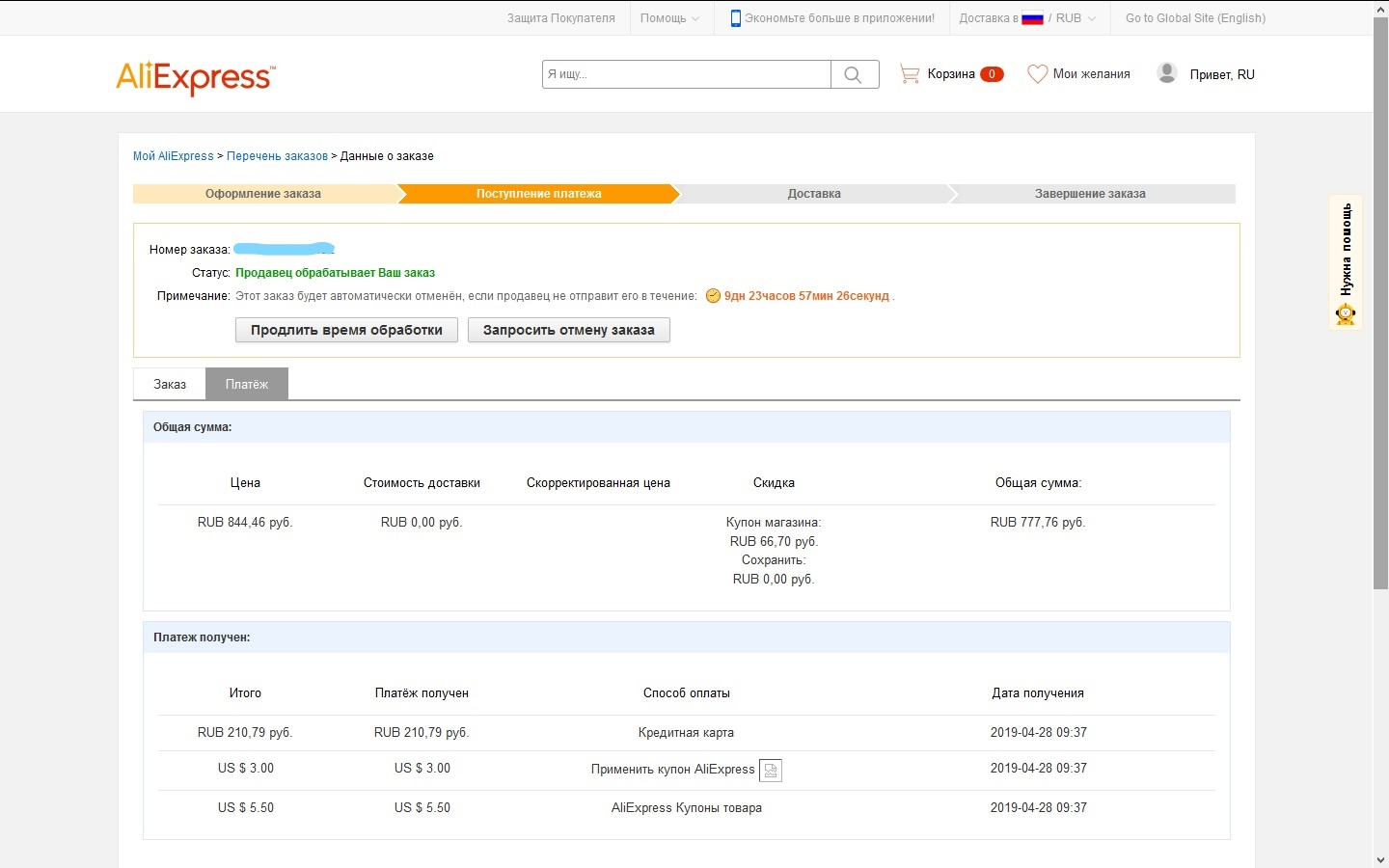The height and width of the screenshot is (868, 1389).
Task: Click Go to Global Site (English) link
Action: point(1195,18)
